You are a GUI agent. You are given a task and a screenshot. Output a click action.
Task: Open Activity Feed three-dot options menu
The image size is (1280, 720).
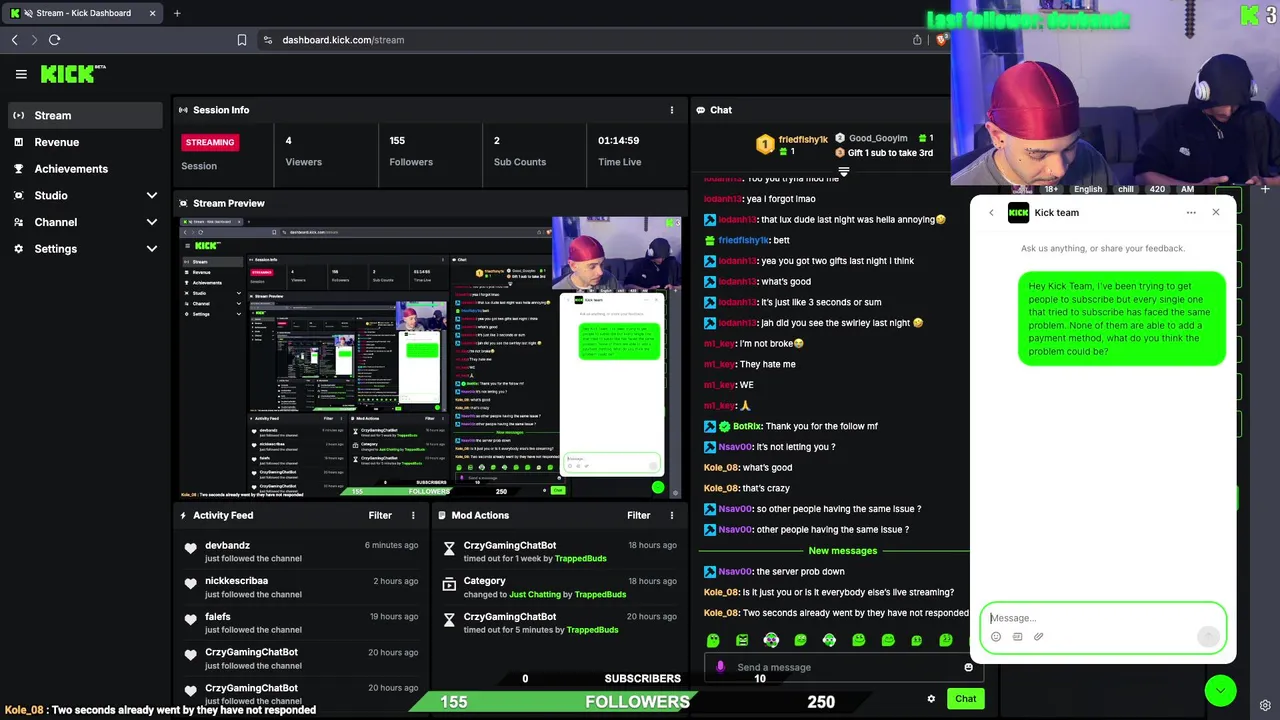(413, 515)
